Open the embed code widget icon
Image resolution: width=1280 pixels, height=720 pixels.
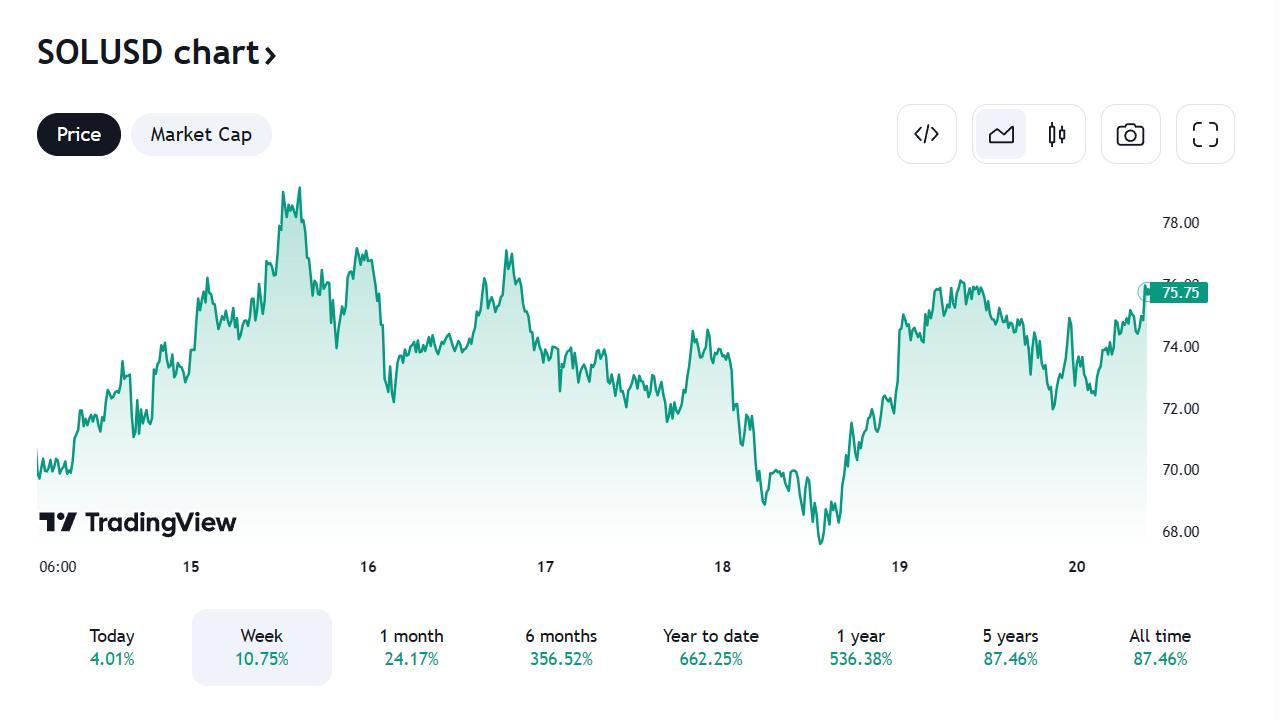(x=927, y=134)
